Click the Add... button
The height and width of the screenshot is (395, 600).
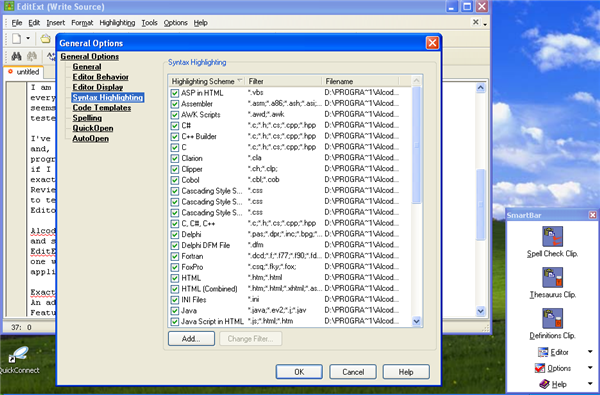coord(191,339)
